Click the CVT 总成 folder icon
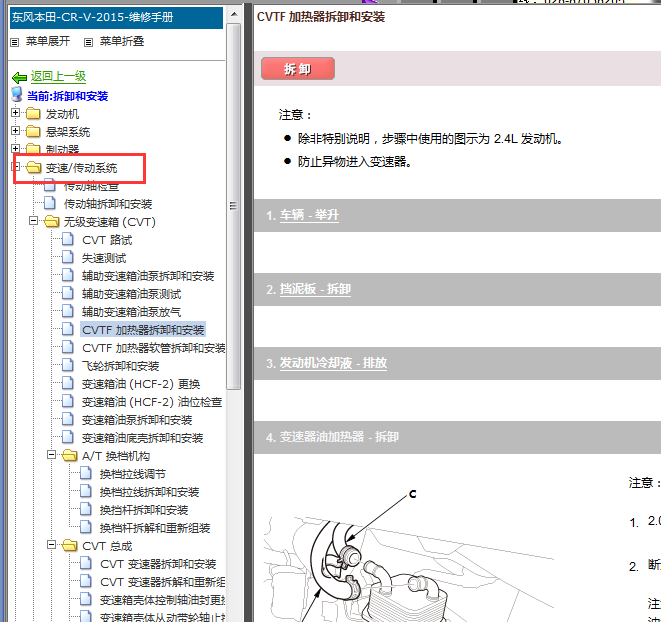Image resolution: width=661 pixels, height=622 pixels. coord(70,546)
